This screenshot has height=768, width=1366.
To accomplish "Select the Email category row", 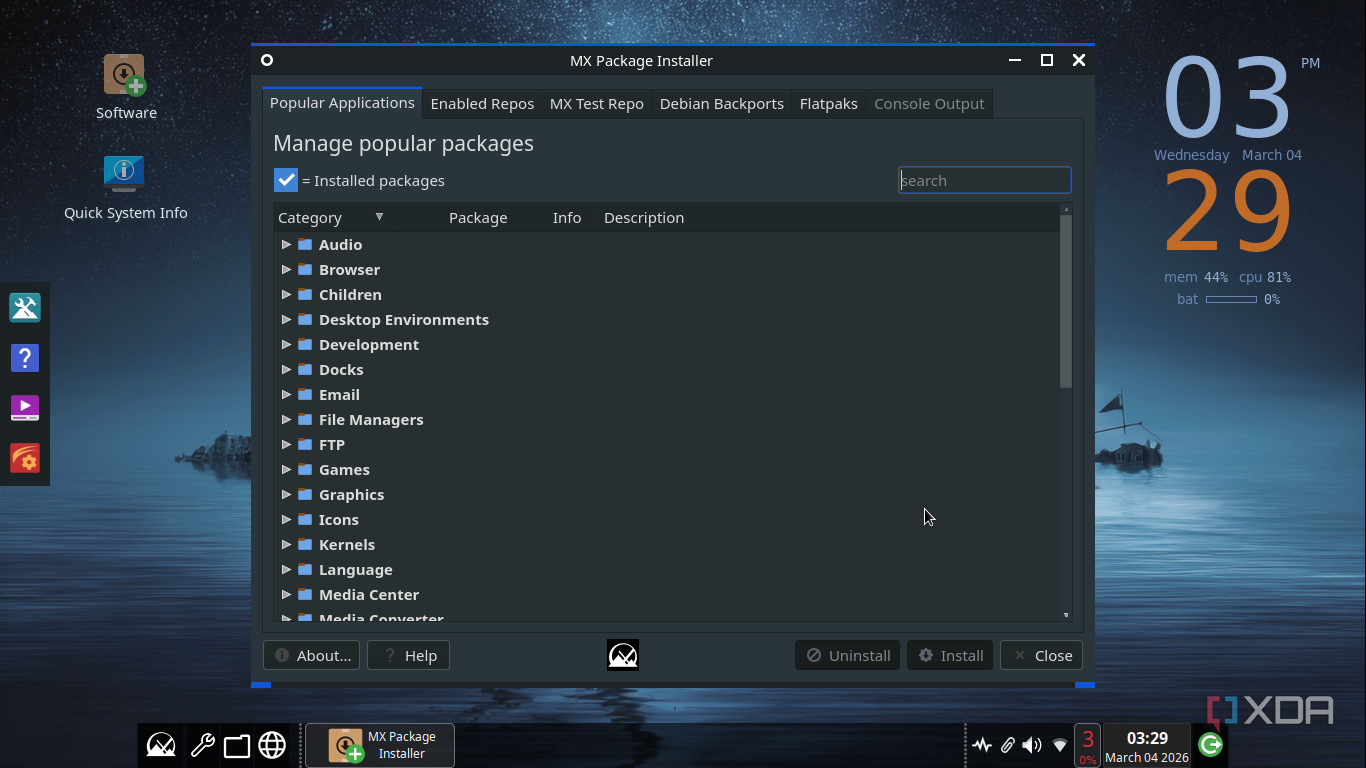I will 665,394.
